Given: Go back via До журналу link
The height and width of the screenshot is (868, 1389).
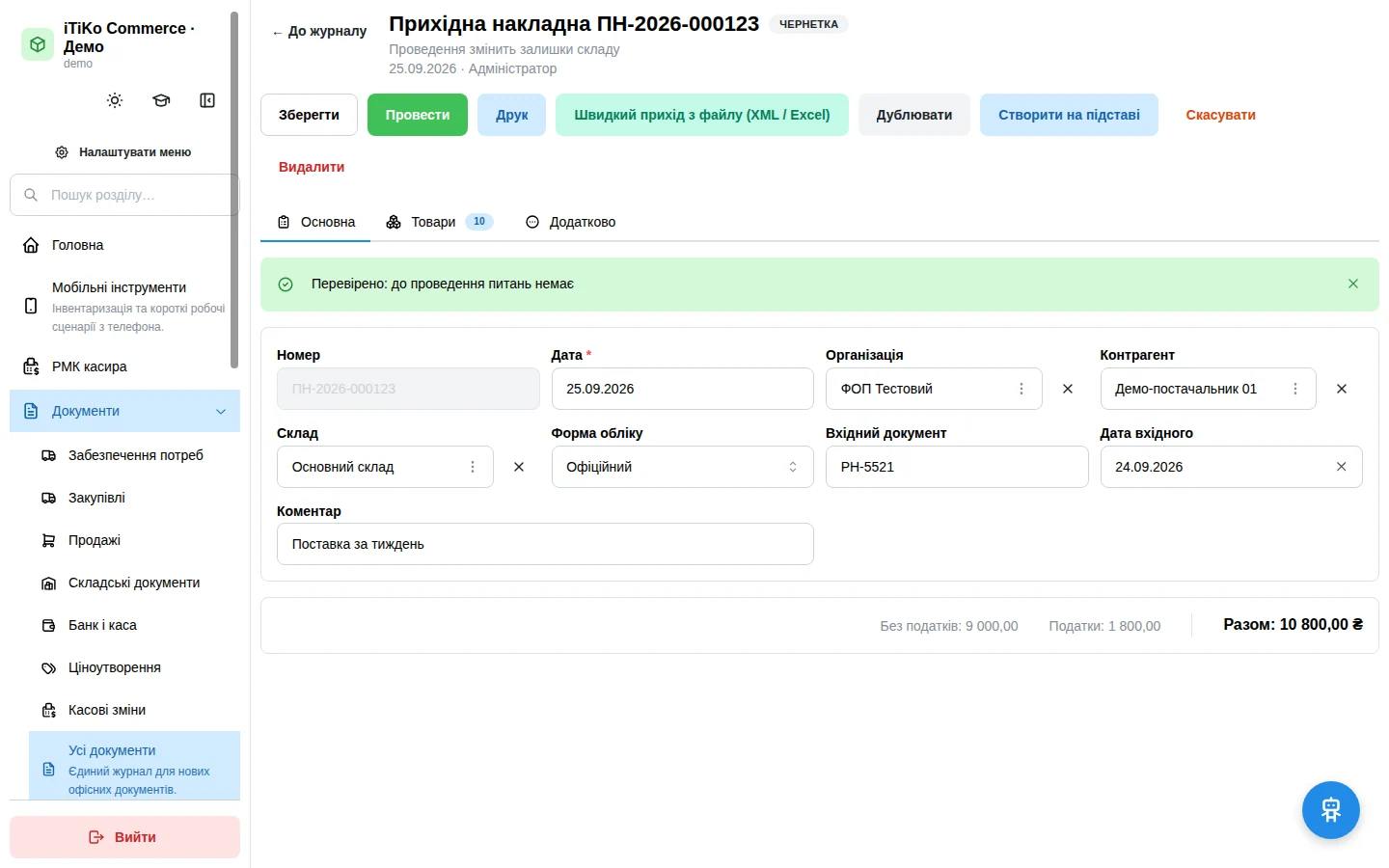Looking at the screenshot, I should point(319,31).
